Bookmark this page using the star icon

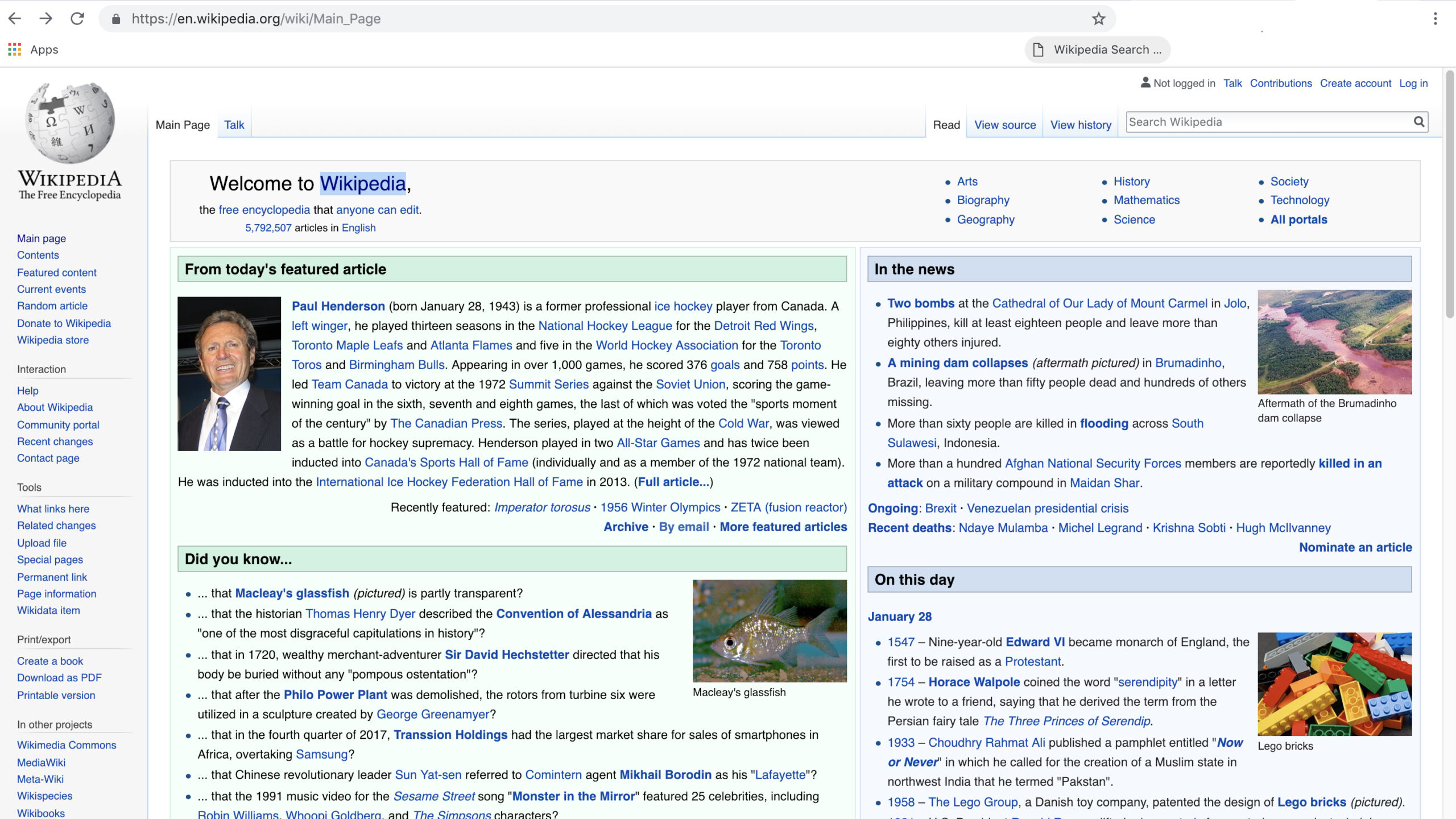click(1098, 19)
